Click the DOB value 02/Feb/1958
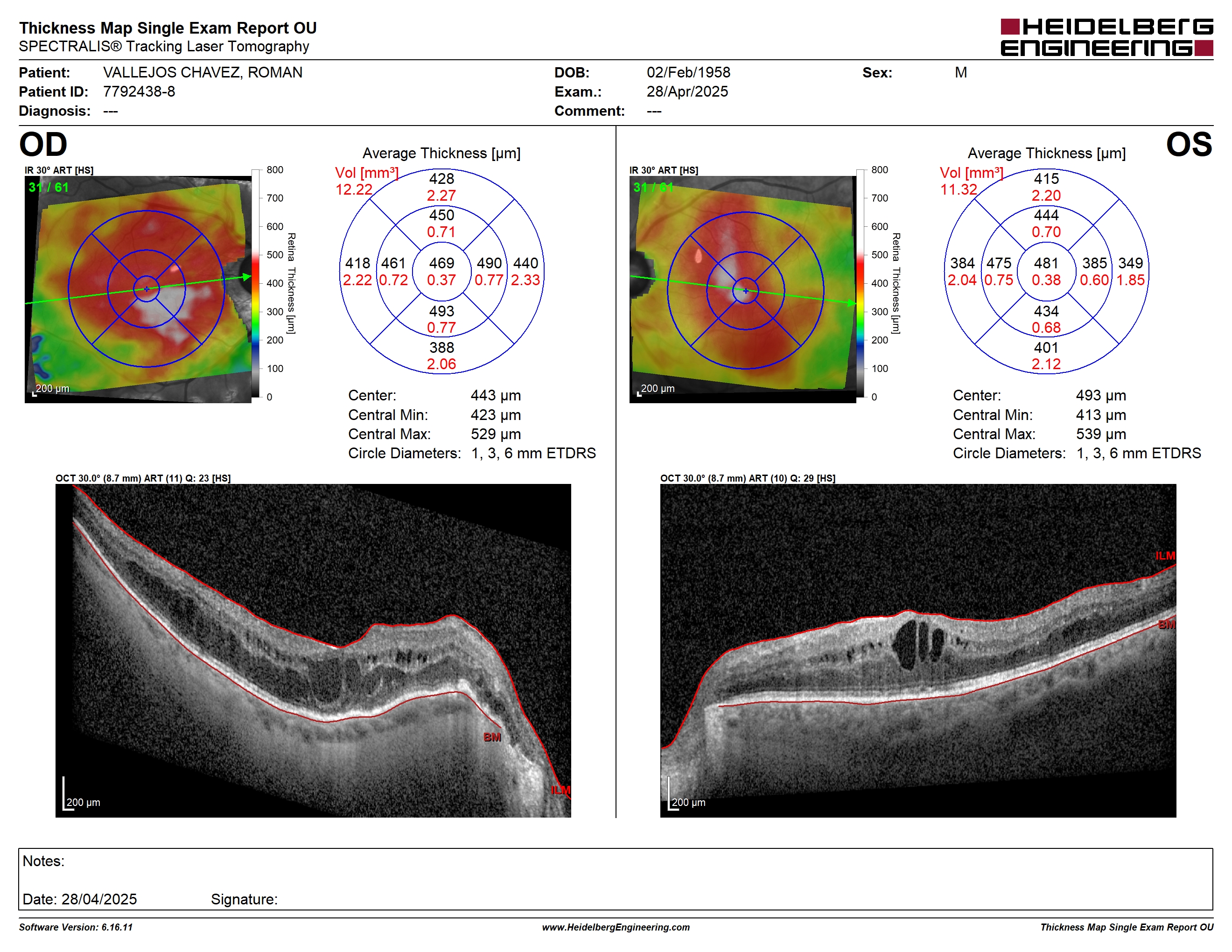 click(x=688, y=73)
